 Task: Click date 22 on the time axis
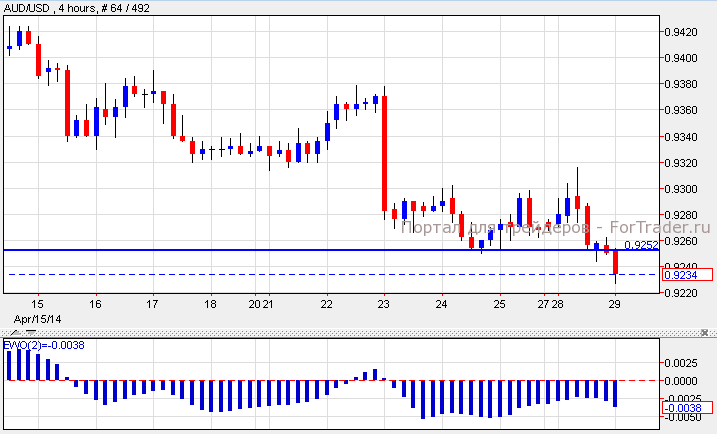[x=326, y=304]
